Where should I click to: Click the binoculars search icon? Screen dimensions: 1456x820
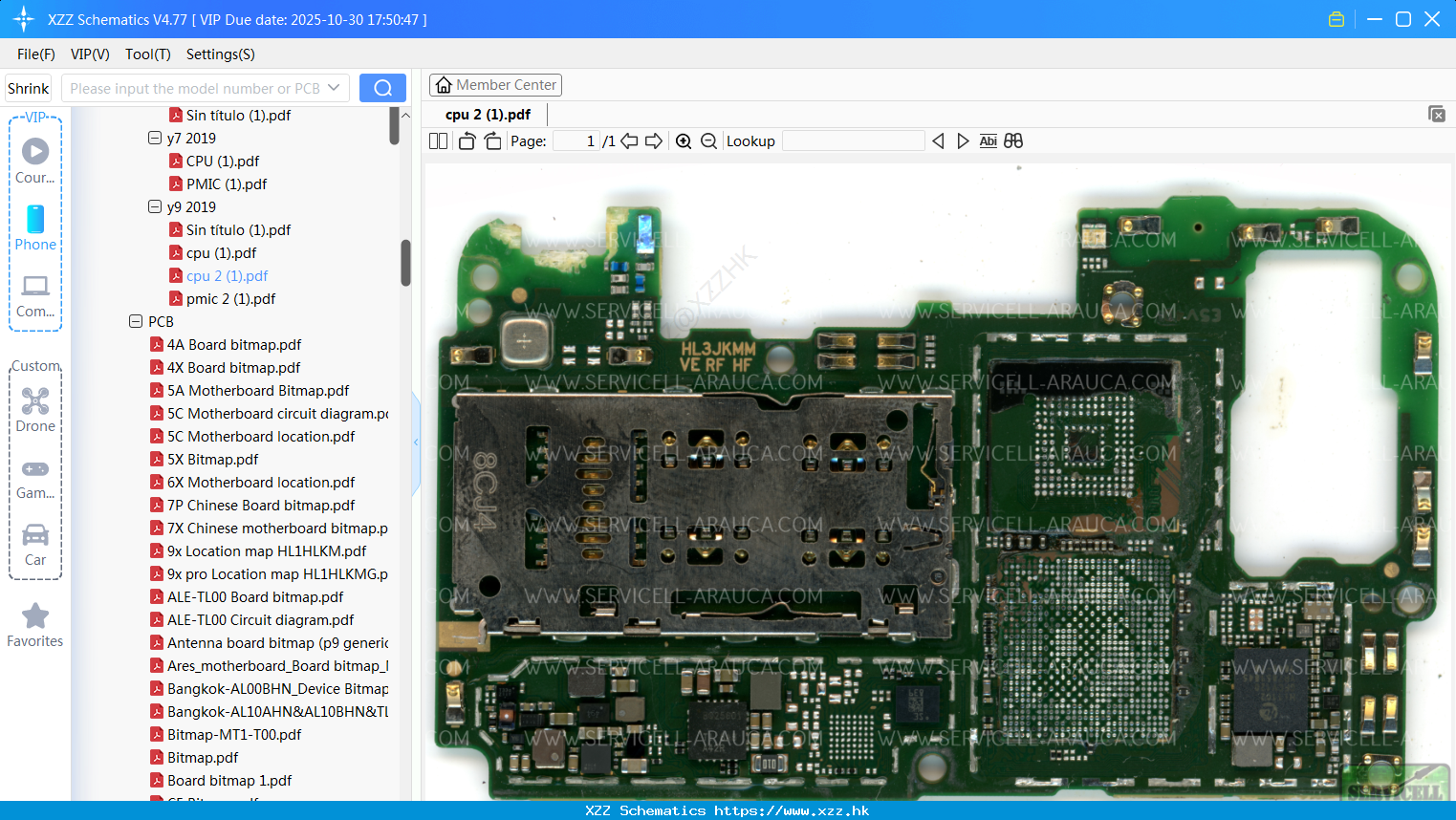coord(1013,141)
